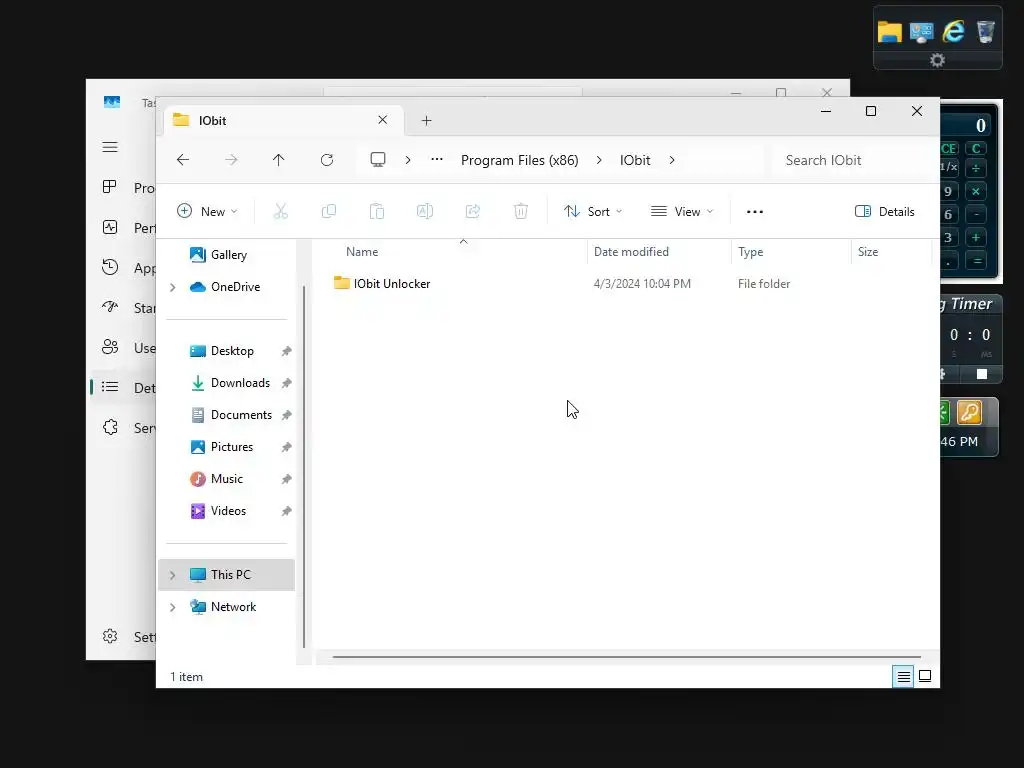Show hidden breadcrumb path with ellipsis
The height and width of the screenshot is (768, 1024).
(x=437, y=159)
